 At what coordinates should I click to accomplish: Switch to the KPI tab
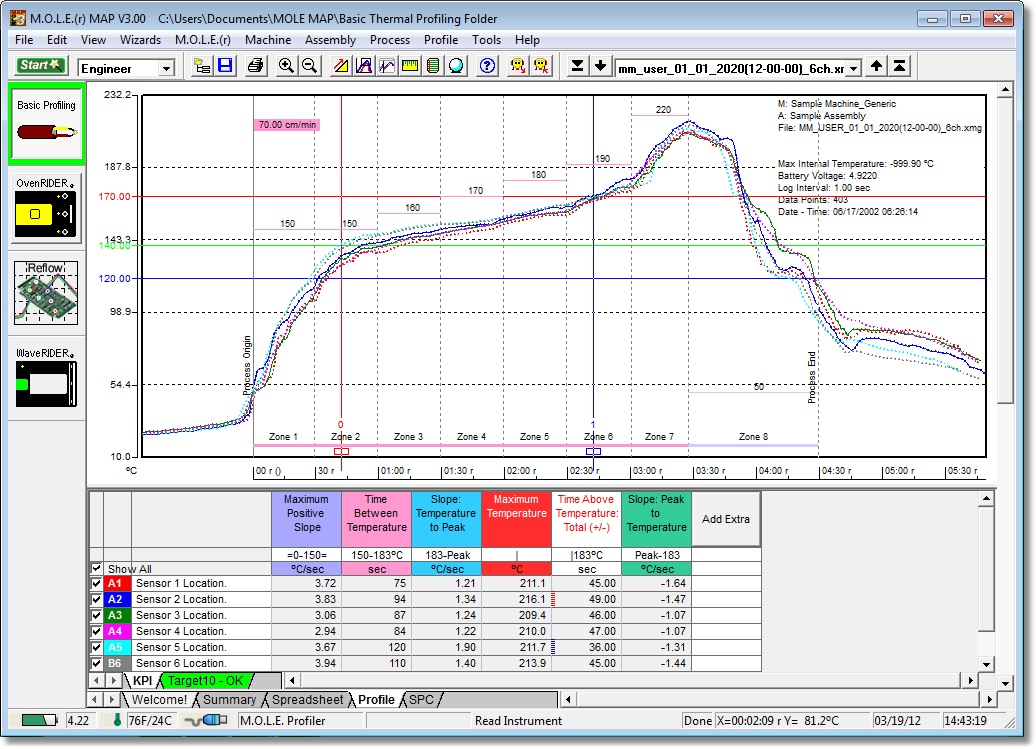click(142, 681)
